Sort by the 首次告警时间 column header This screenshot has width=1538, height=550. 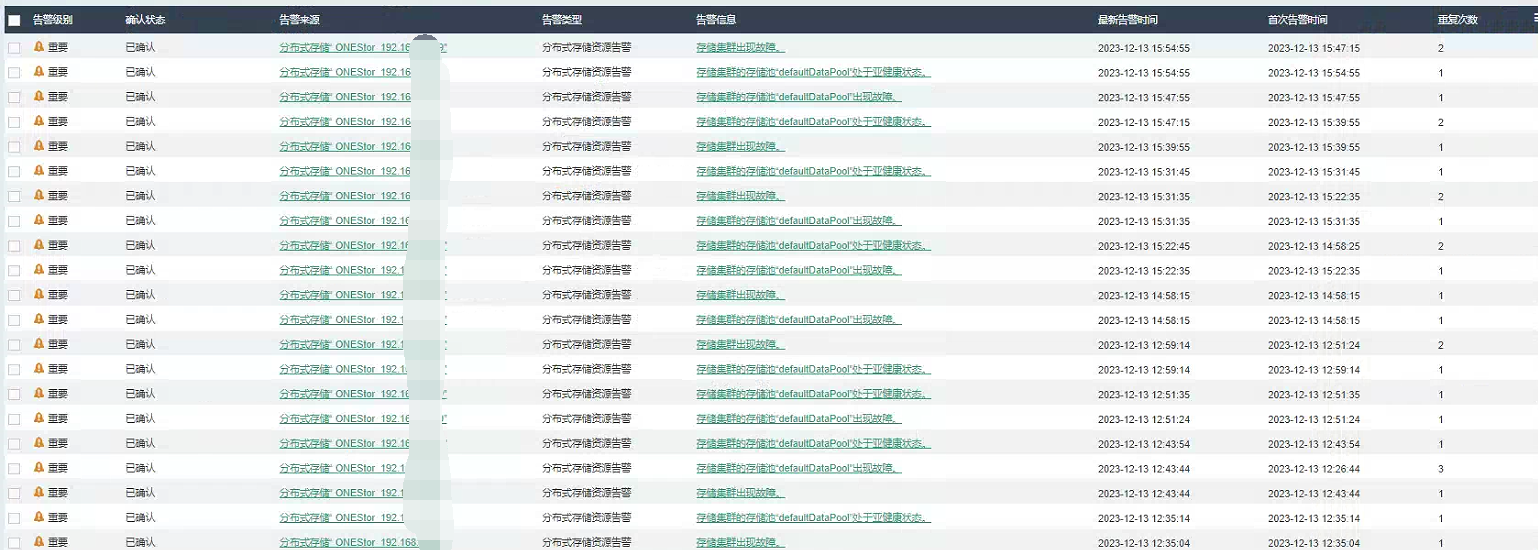tap(1298, 19)
